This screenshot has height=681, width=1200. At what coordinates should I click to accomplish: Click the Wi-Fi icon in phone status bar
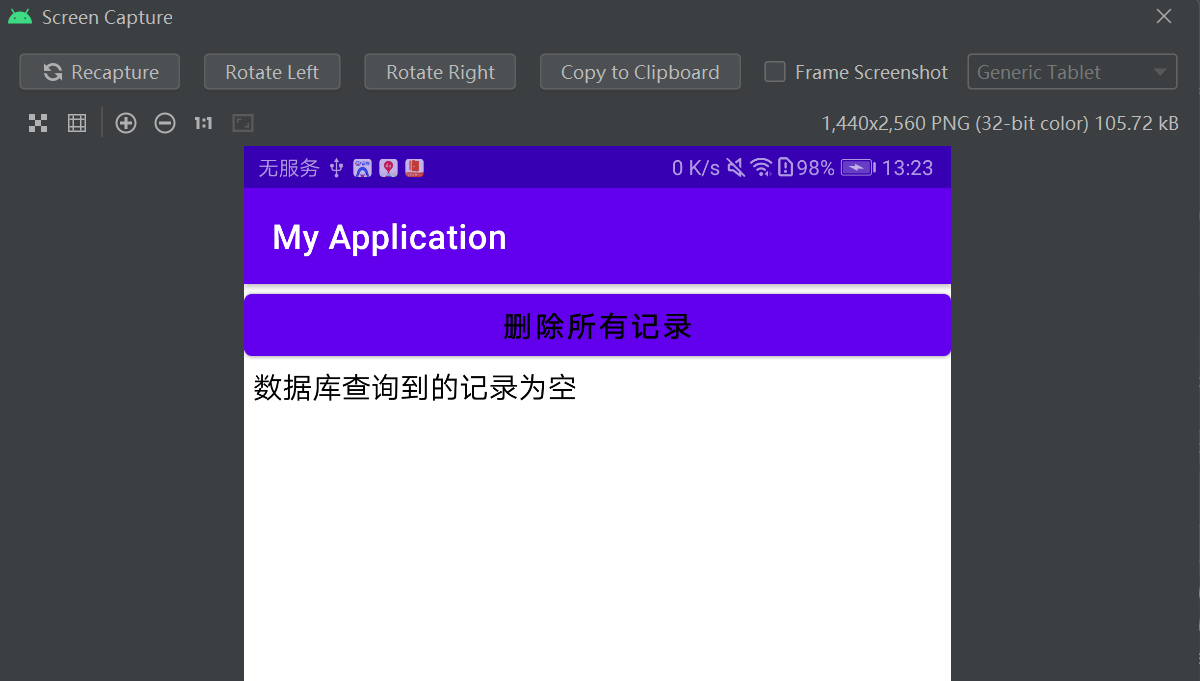[x=762, y=168]
